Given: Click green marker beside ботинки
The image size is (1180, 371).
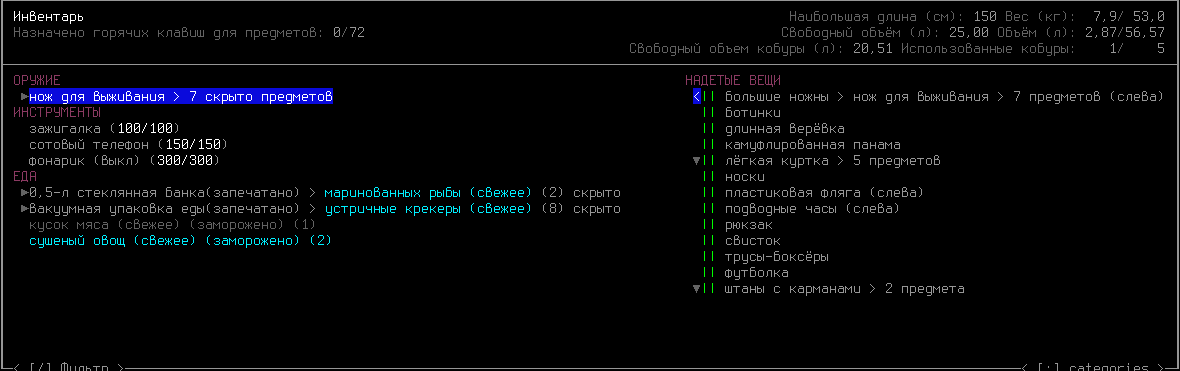Looking at the screenshot, I should click(708, 113).
